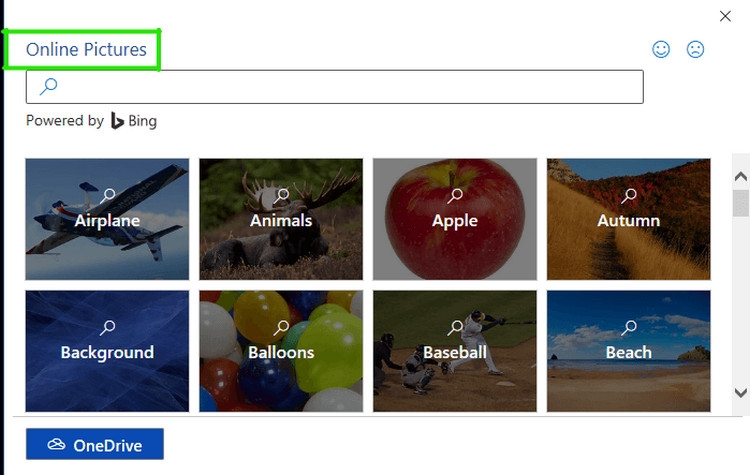Select the Animals category thumbnail
The height and width of the screenshot is (475, 750).
click(x=281, y=219)
